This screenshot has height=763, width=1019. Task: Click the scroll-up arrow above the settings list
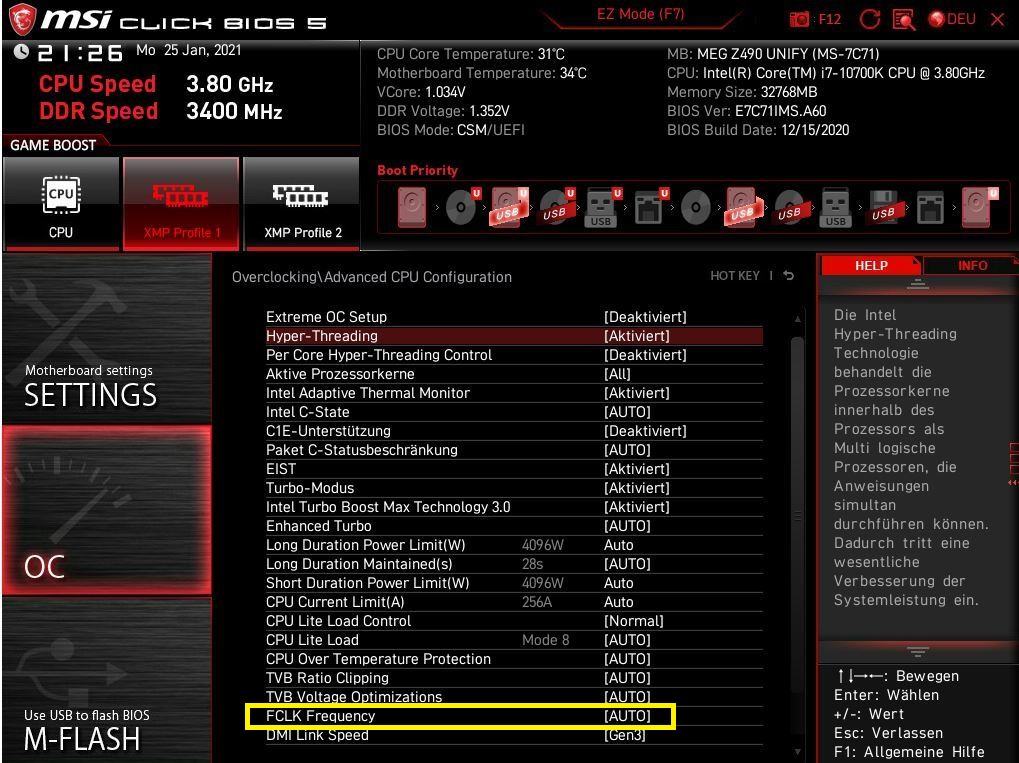[x=797, y=319]
